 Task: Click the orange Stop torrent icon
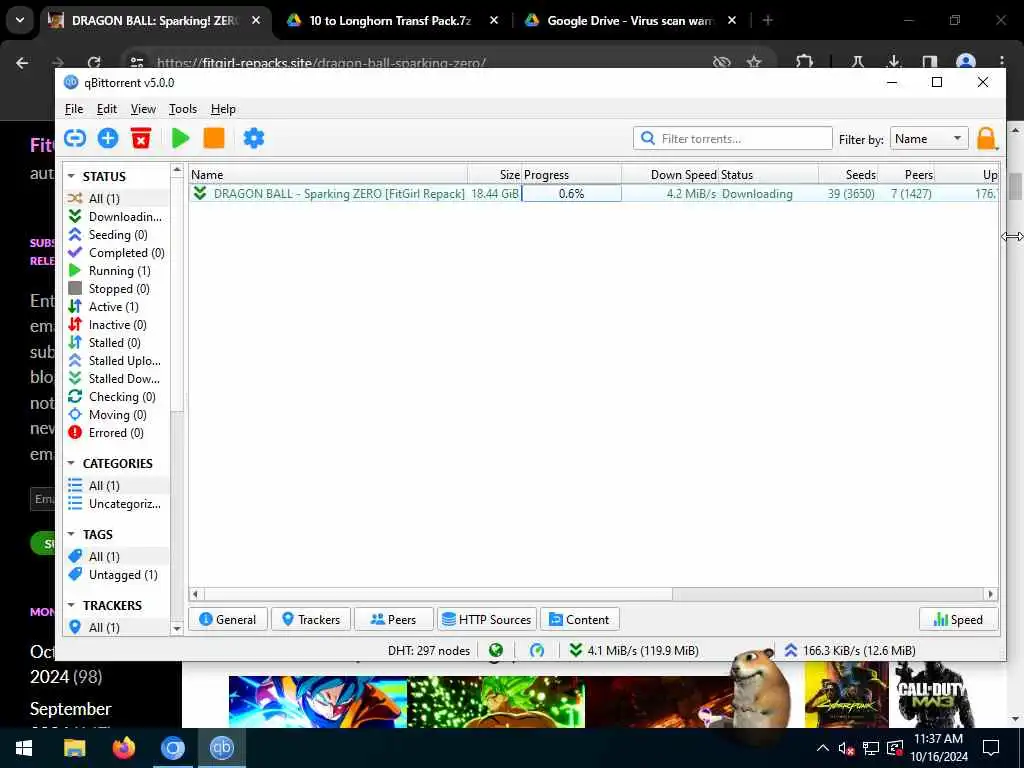[x=214, y=138]
